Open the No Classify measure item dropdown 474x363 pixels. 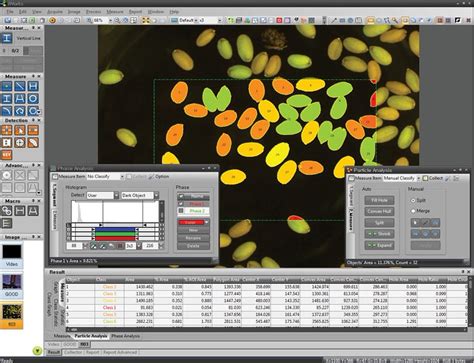[x=122, y=176]
